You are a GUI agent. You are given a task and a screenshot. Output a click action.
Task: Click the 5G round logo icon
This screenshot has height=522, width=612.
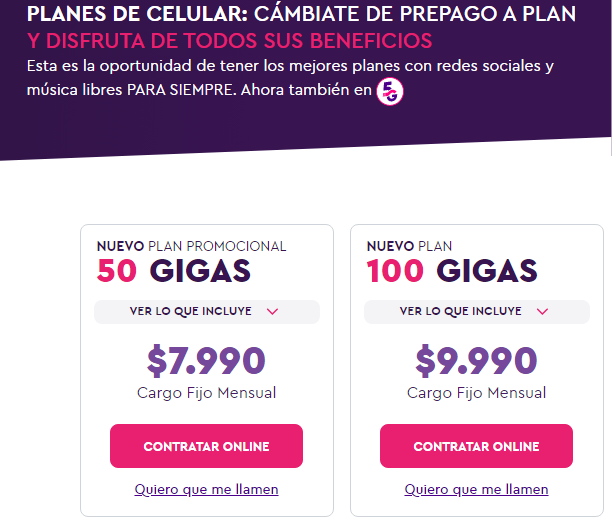point(390,92)
